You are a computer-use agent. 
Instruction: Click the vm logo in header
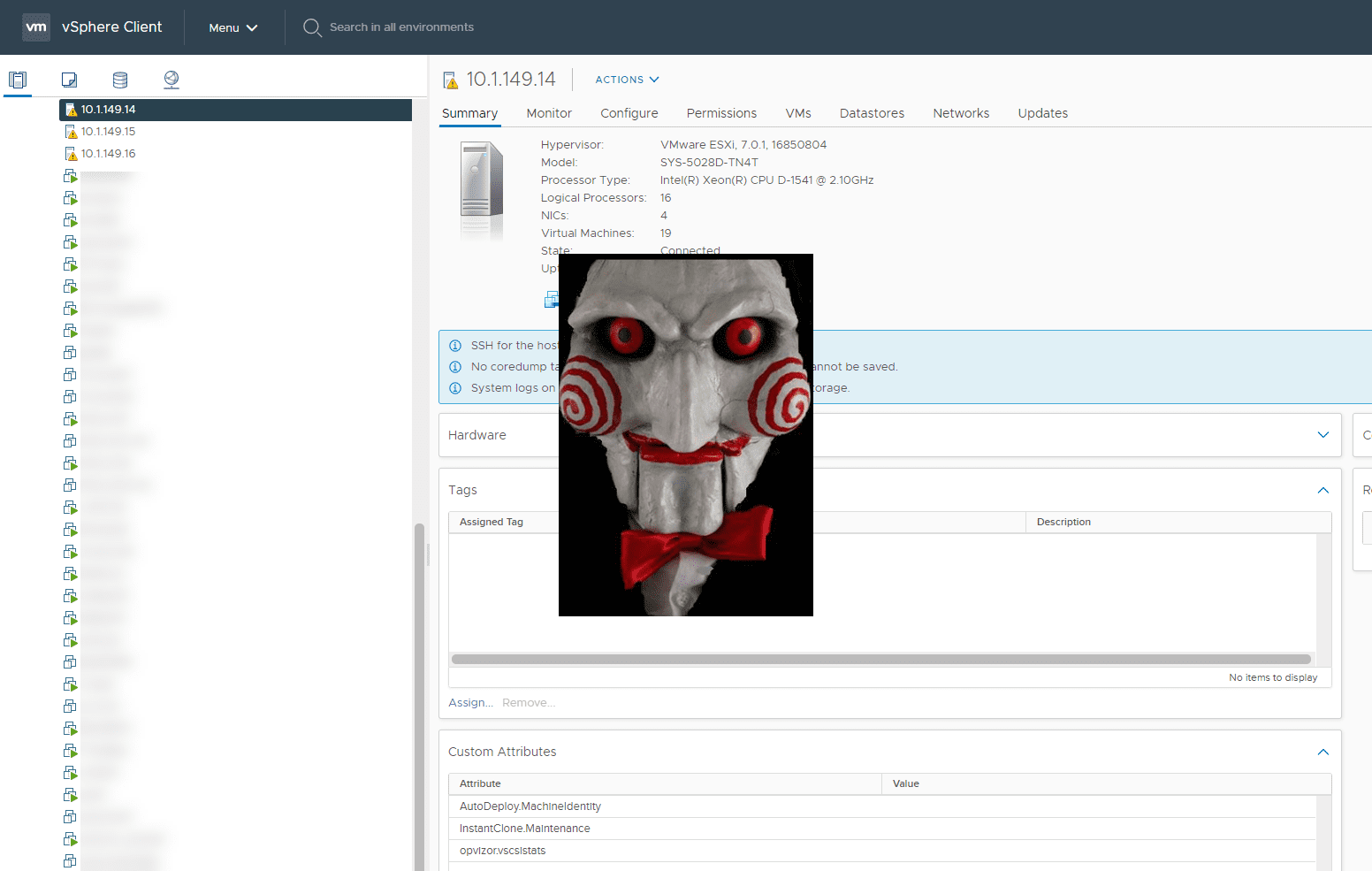point(36,27)
